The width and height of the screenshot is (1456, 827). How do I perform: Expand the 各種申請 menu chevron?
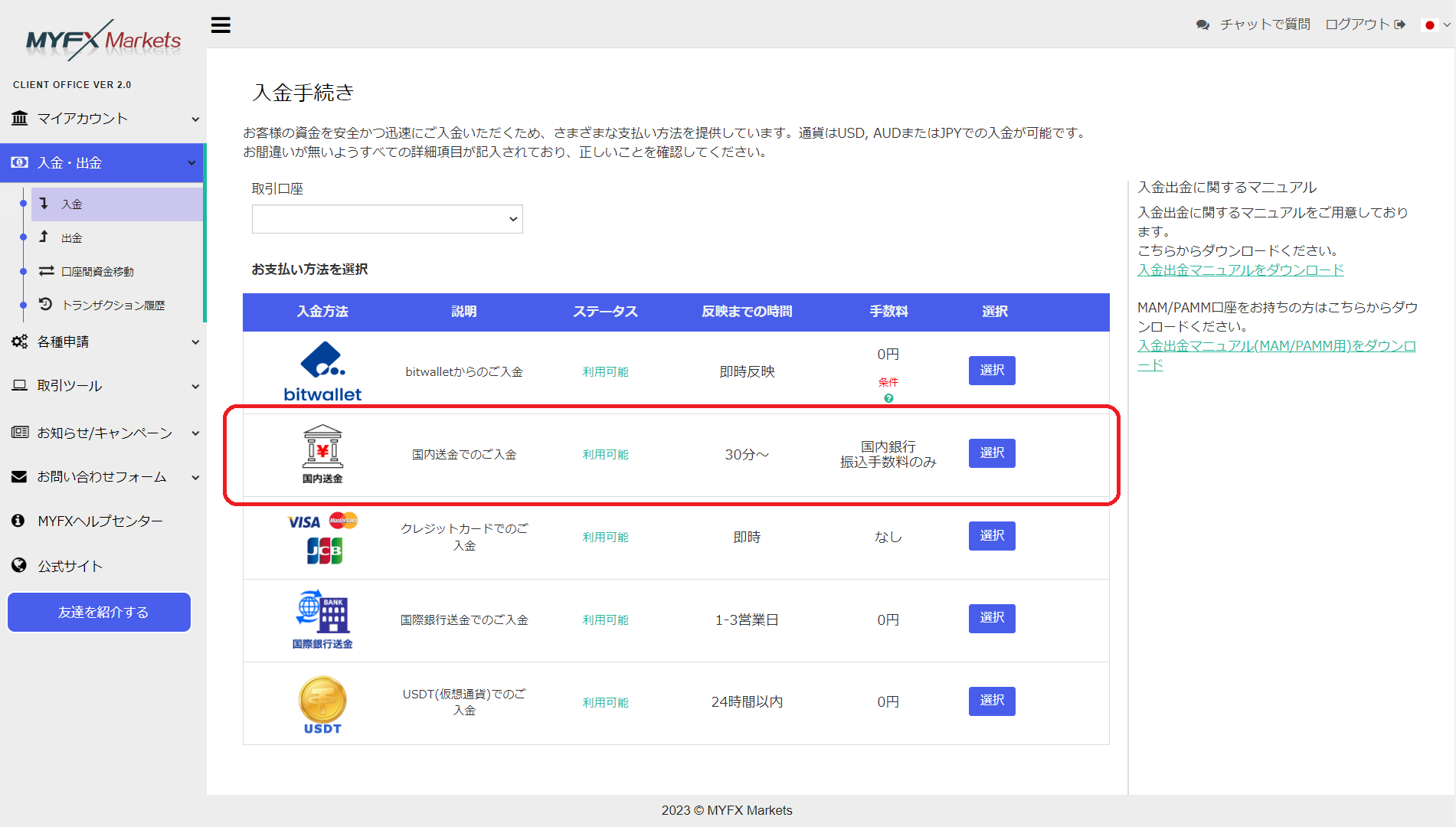pos(195,342)
